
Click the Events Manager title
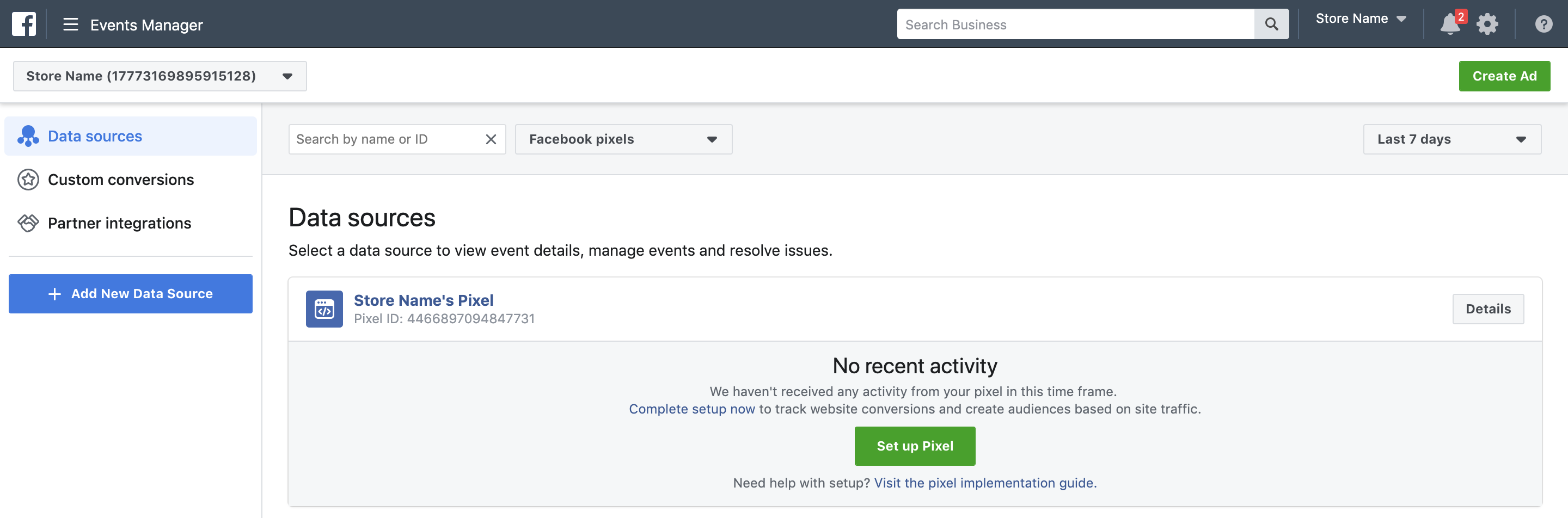click(x=146, y=25)
